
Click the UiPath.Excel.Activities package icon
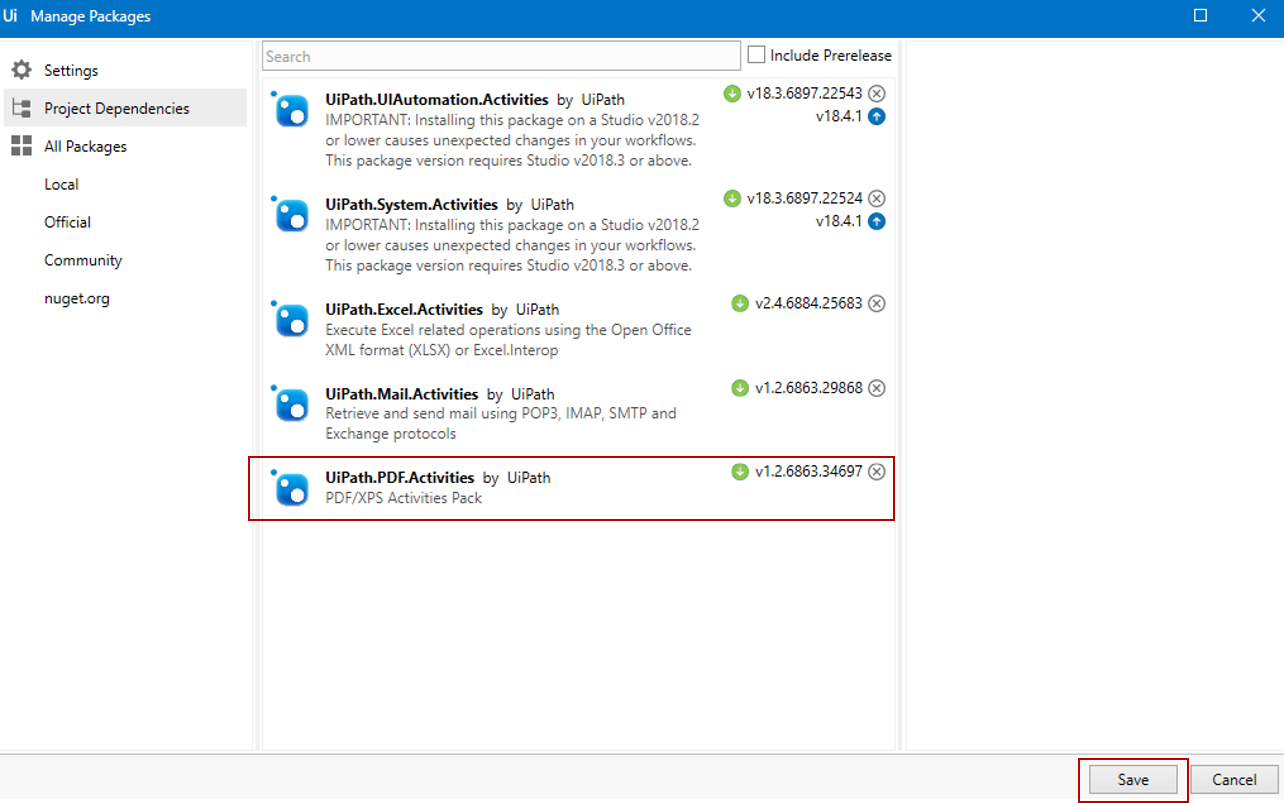point(291,319)
